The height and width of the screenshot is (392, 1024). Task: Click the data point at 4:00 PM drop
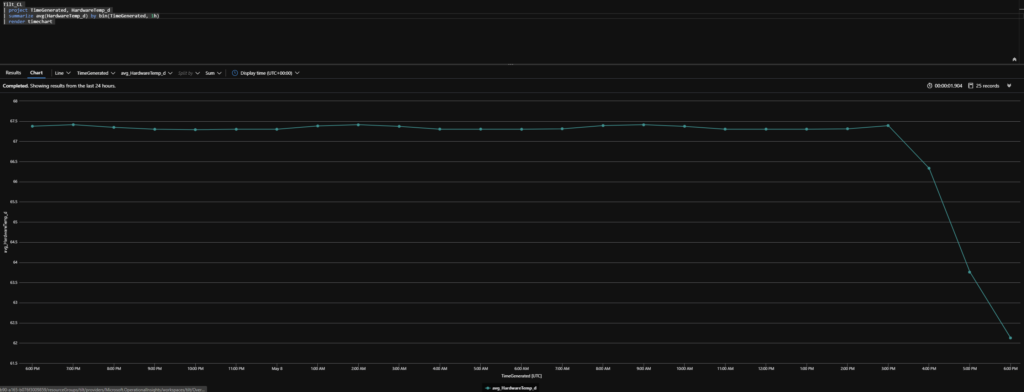pos(929,169)
